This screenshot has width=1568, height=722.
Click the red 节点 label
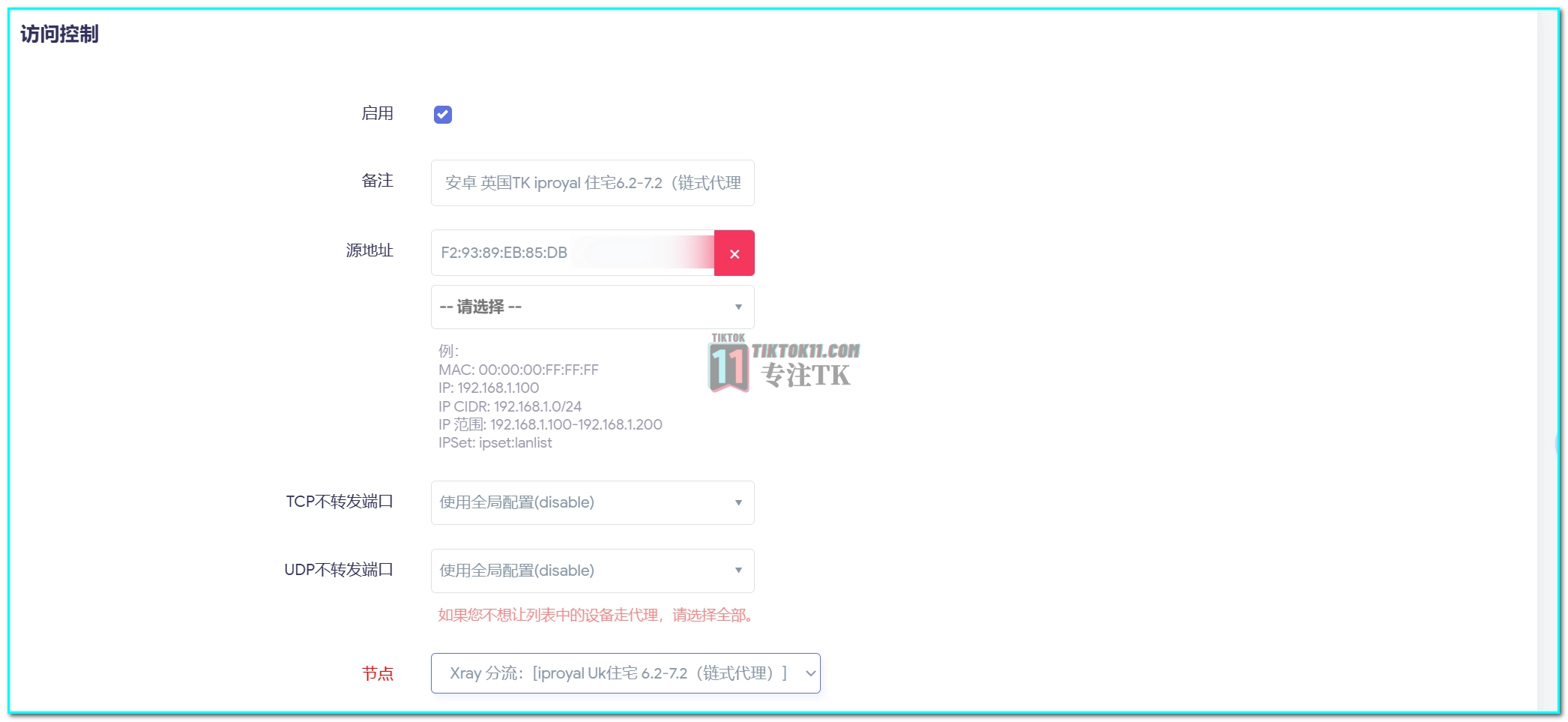pyautogui.click(x=377, y=673)
